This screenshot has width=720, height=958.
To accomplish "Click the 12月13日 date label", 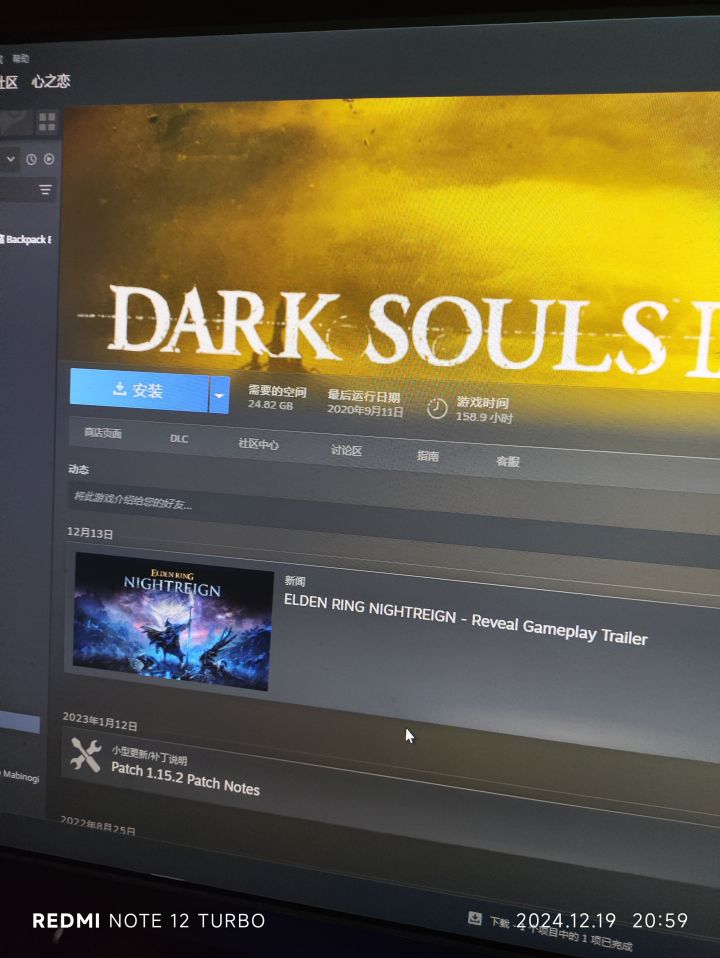I will [90, 533].
